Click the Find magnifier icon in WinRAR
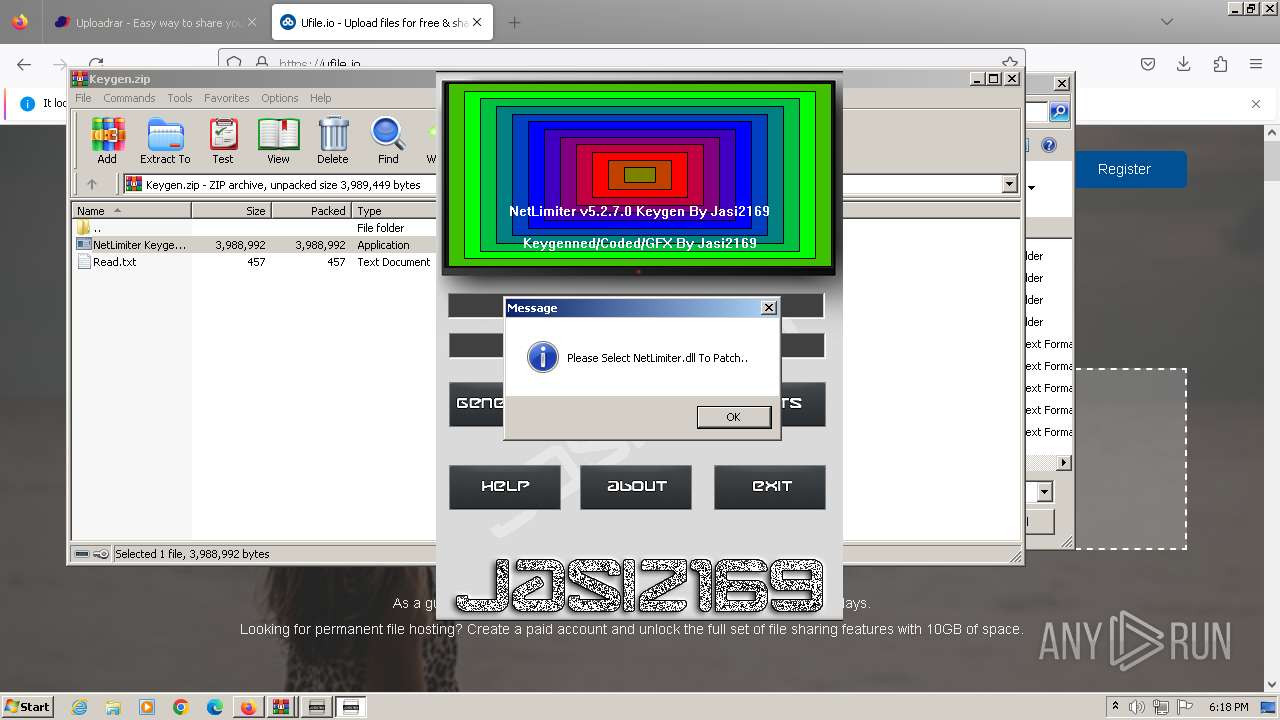 coord(388,141)
